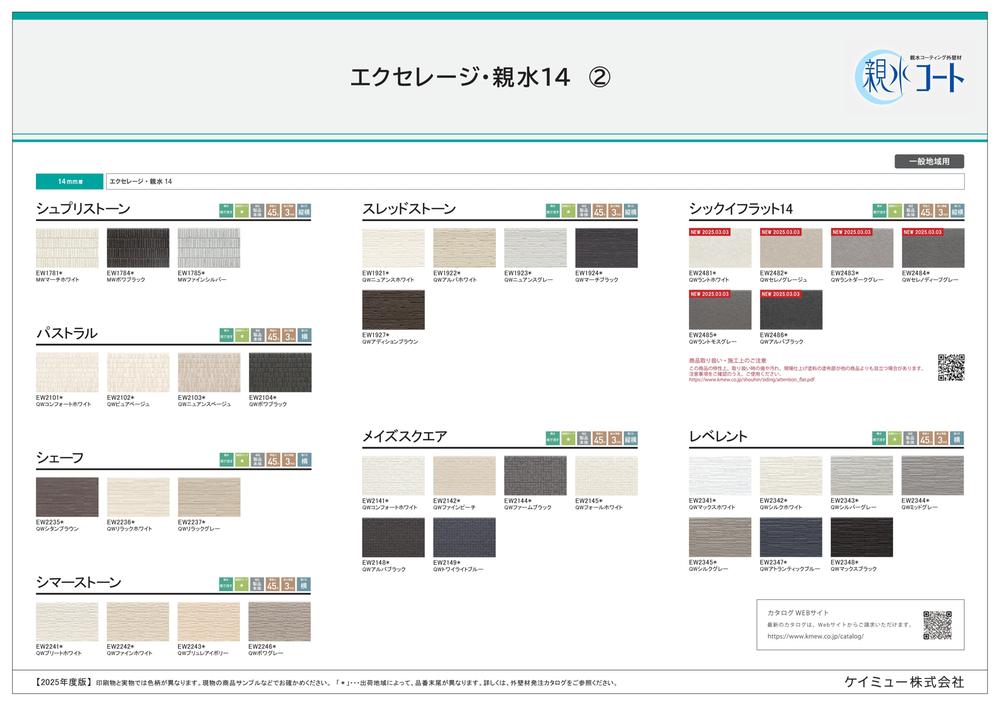Viewport: 1000px width, 704px height.
Task: Click the NEW 2025.03.03 tag on EW2481
Action: (709, 232)
